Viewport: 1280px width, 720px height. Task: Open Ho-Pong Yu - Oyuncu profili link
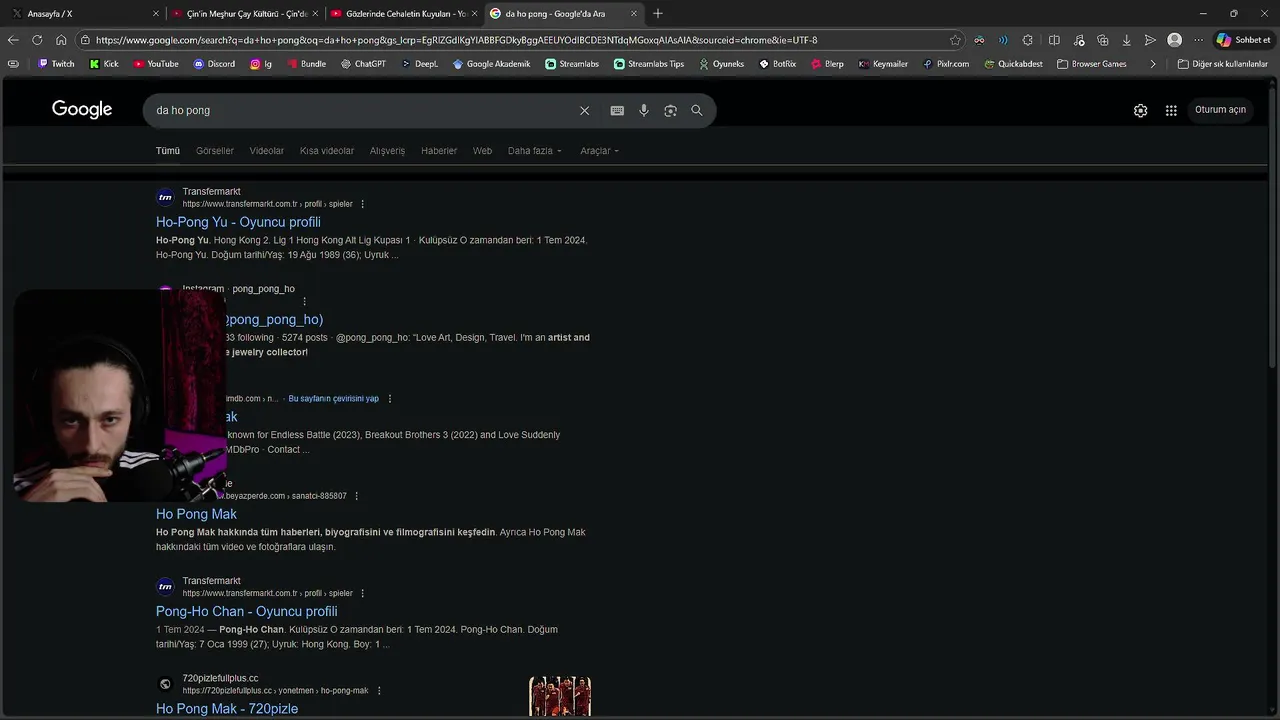[x=238, y=222]
